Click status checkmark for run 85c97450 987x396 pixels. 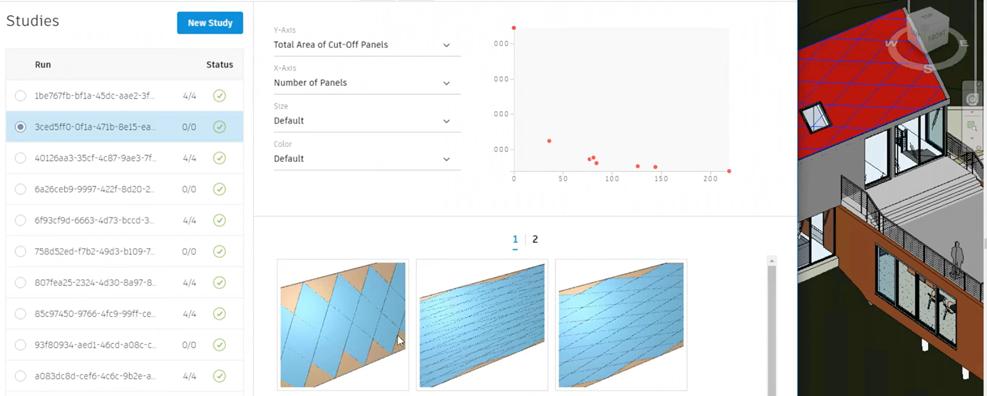point(219,314)
